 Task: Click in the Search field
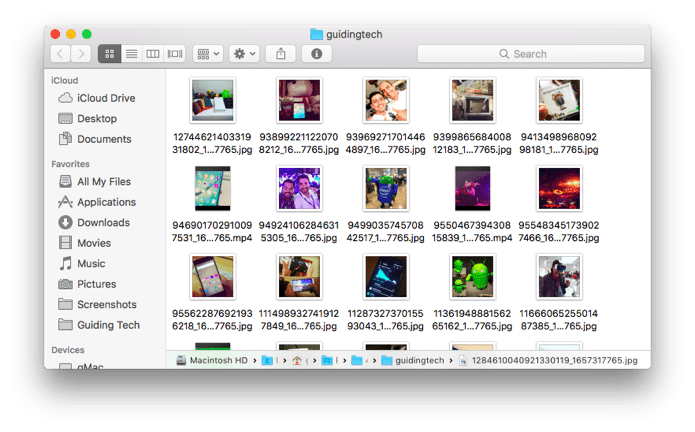pyautogui.click(x=531, y=54)
